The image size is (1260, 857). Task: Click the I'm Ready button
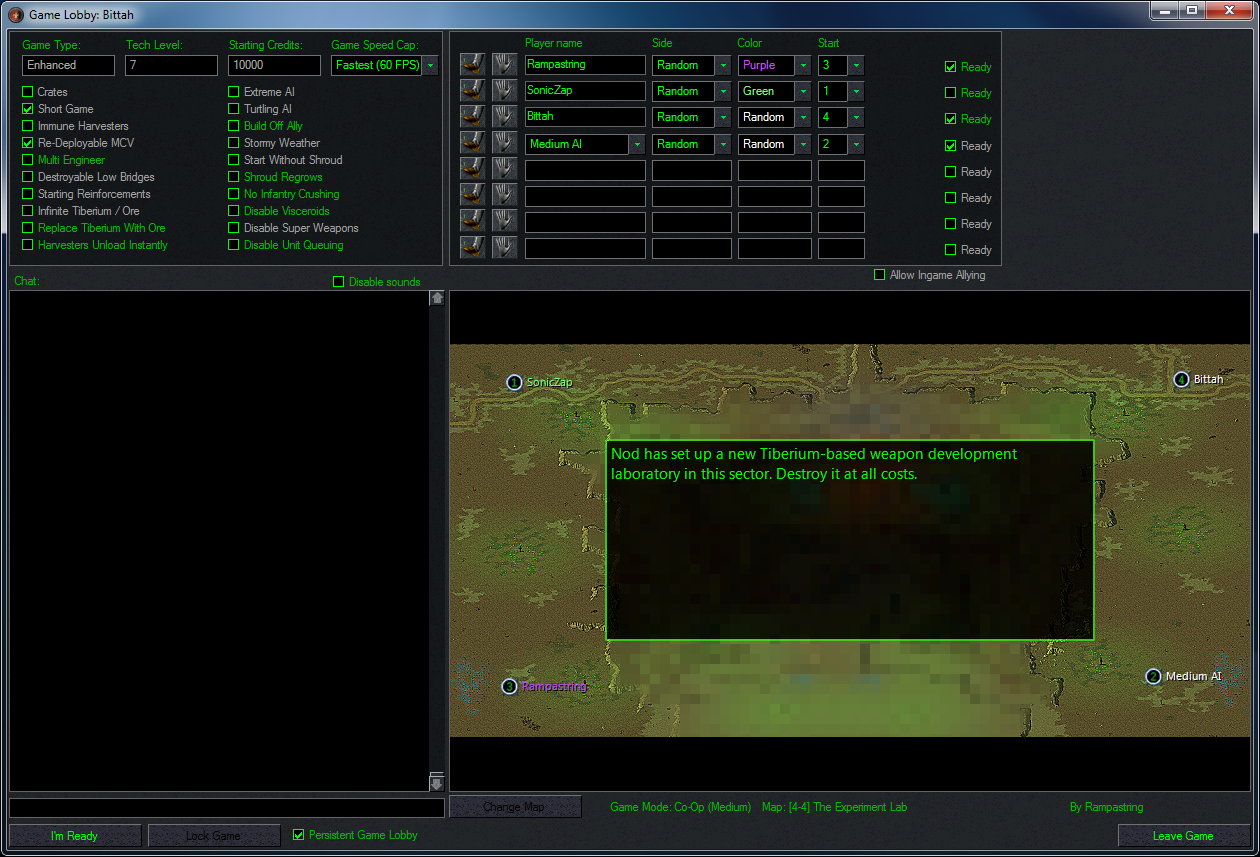coord(75,836)
